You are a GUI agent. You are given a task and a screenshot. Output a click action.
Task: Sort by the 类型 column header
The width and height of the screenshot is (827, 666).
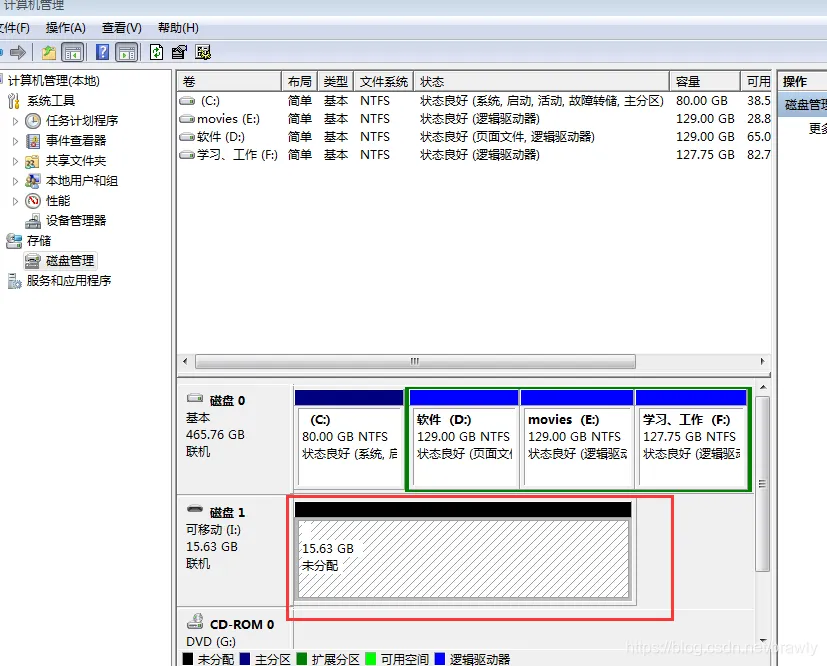click(x=335, y=82)
